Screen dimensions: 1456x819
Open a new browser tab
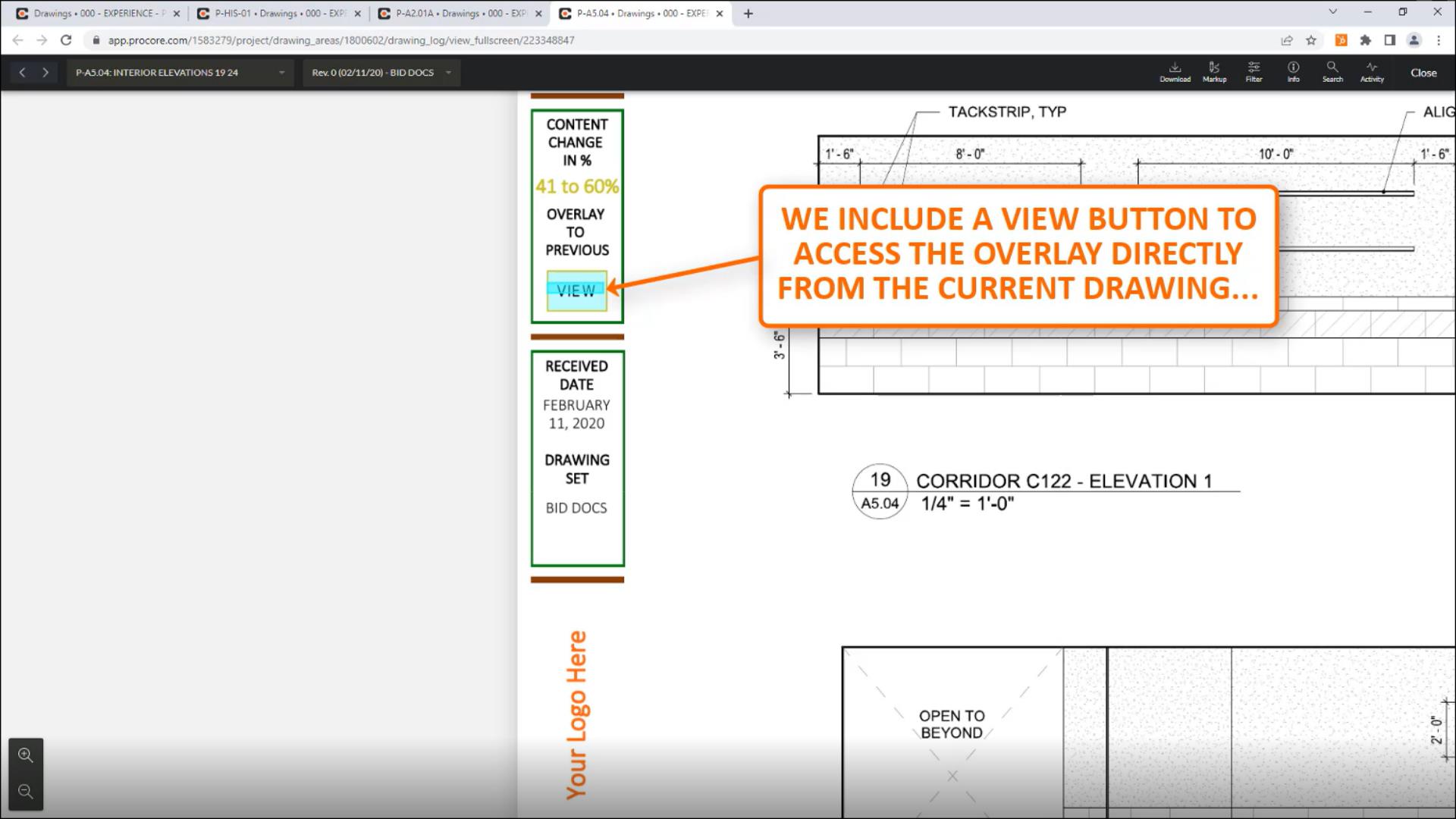click(x=748, y=14)
